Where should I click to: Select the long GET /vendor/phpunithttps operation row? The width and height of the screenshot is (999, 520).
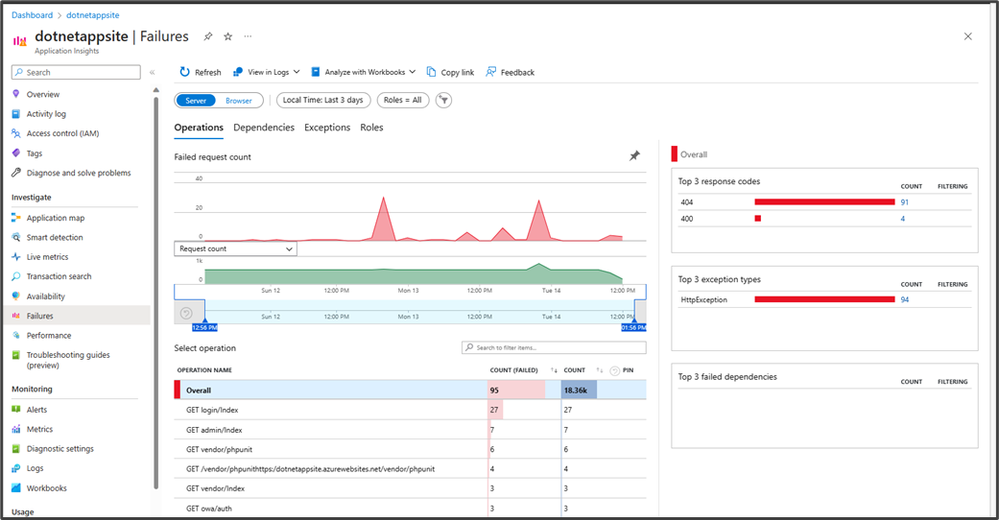pos(410,469)
